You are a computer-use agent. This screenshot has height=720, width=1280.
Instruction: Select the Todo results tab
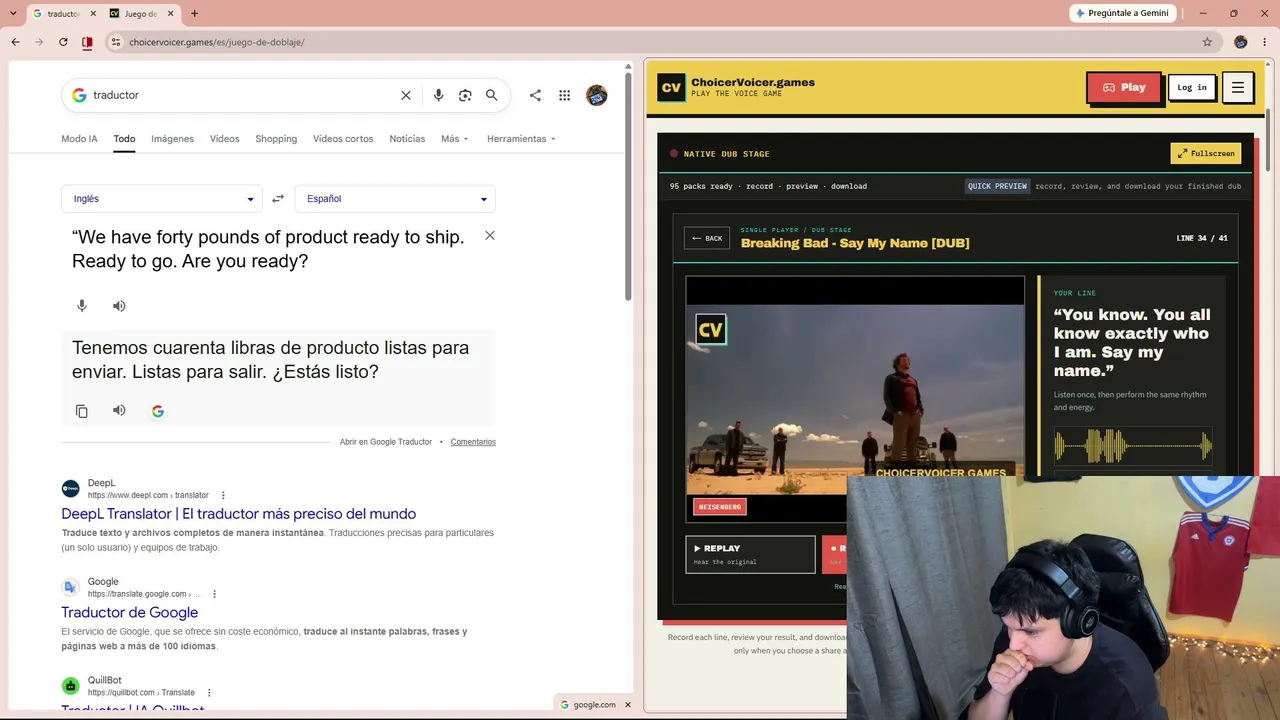click(x=124, y=139)
